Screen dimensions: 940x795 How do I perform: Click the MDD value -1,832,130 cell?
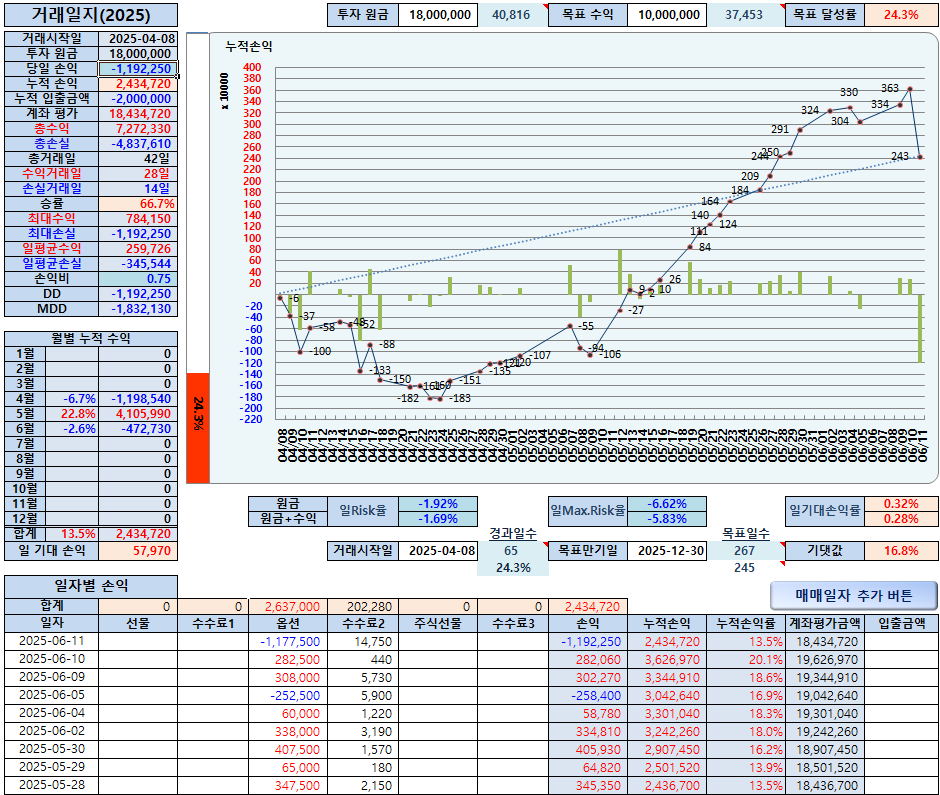pos(138,309)
